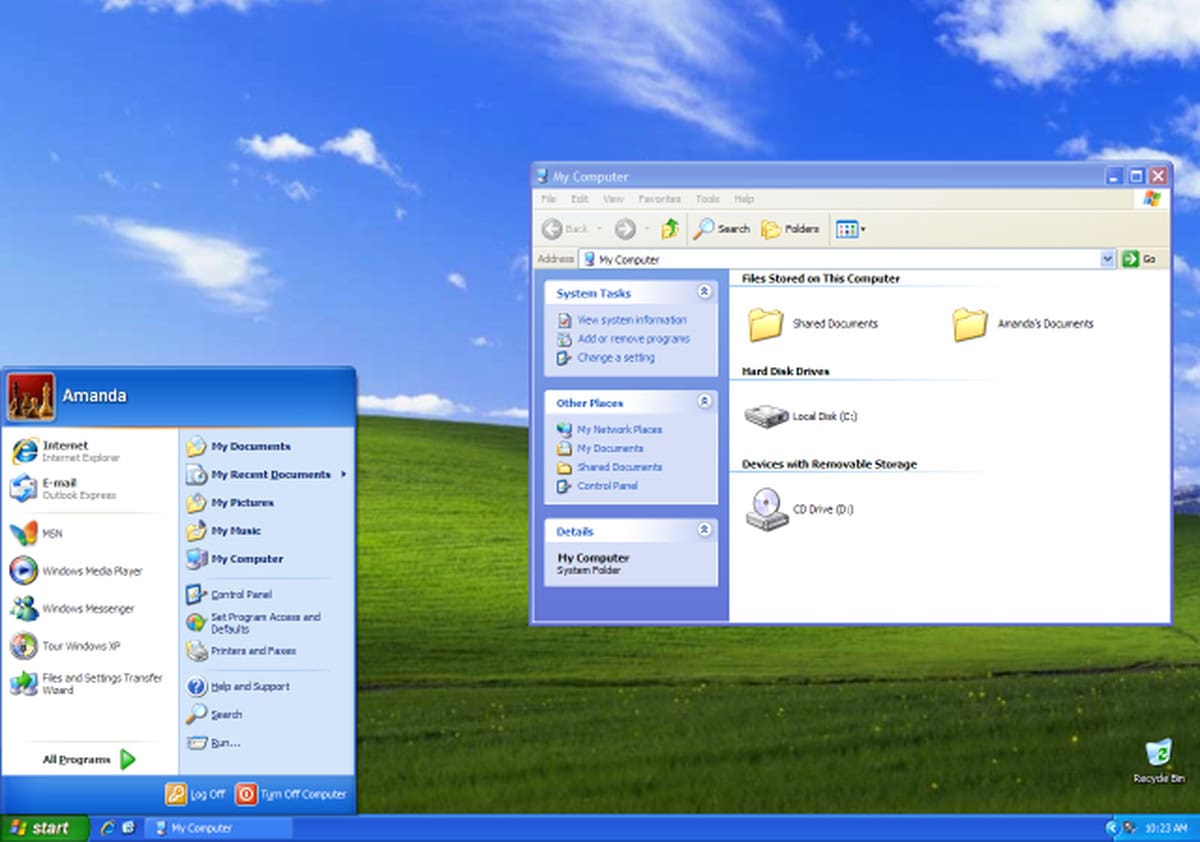Expand the Address bar dropdown arrow
The width and height of the screenshot is (1200, 842).
coord(1108,259)
